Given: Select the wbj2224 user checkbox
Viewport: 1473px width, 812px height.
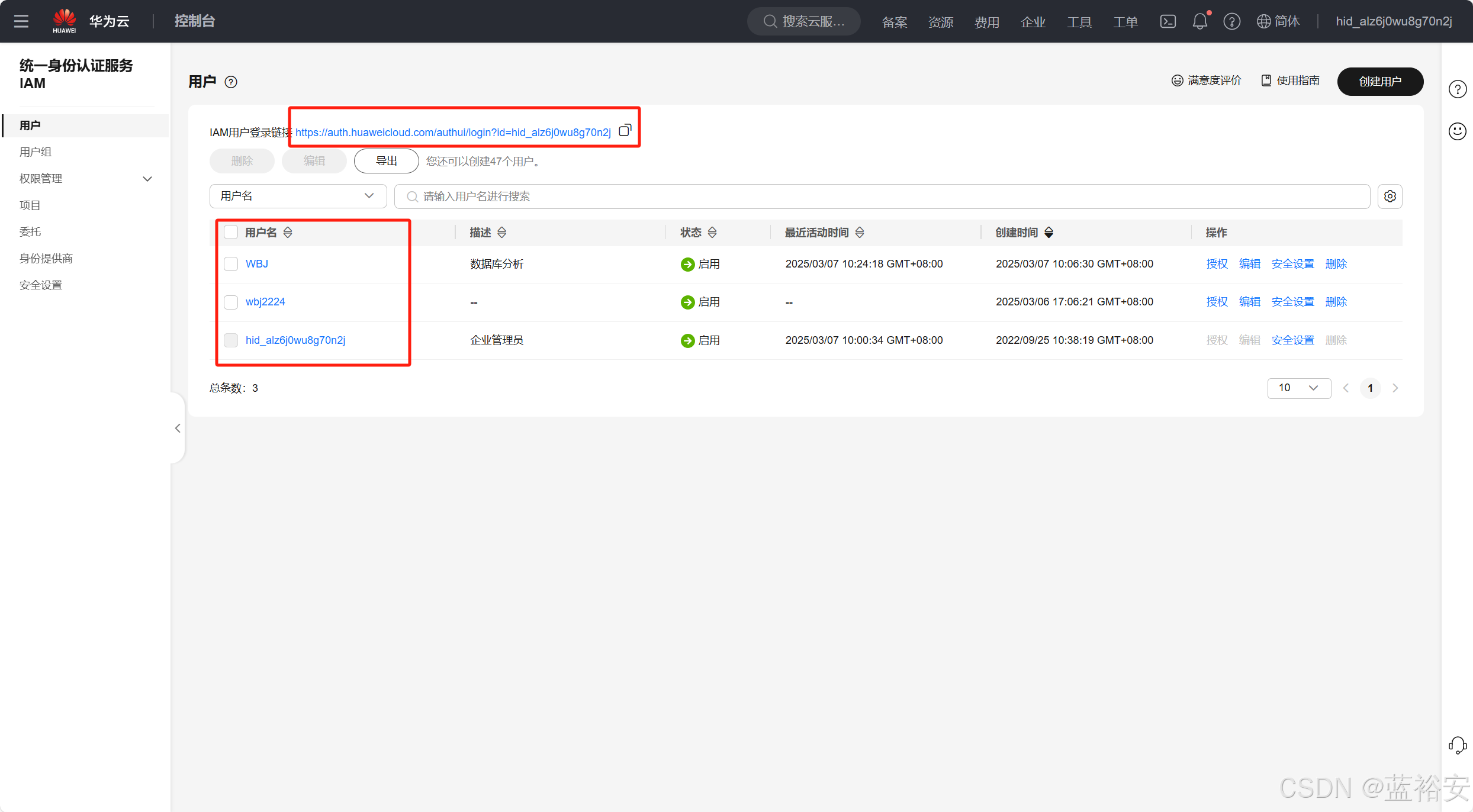Looking at the screenshot, I should [x=231, y=302].
